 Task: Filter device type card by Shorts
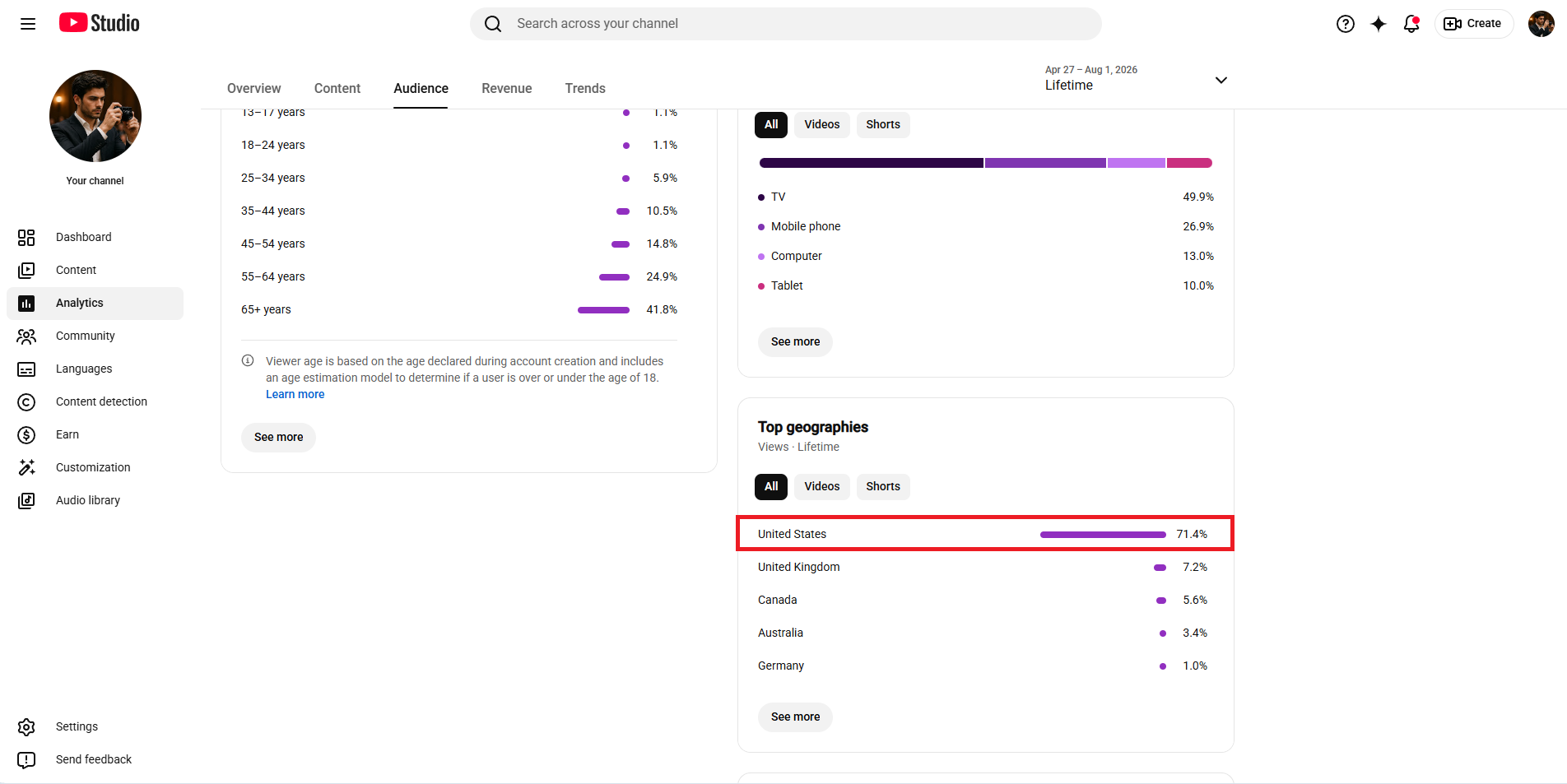point(883,125)
